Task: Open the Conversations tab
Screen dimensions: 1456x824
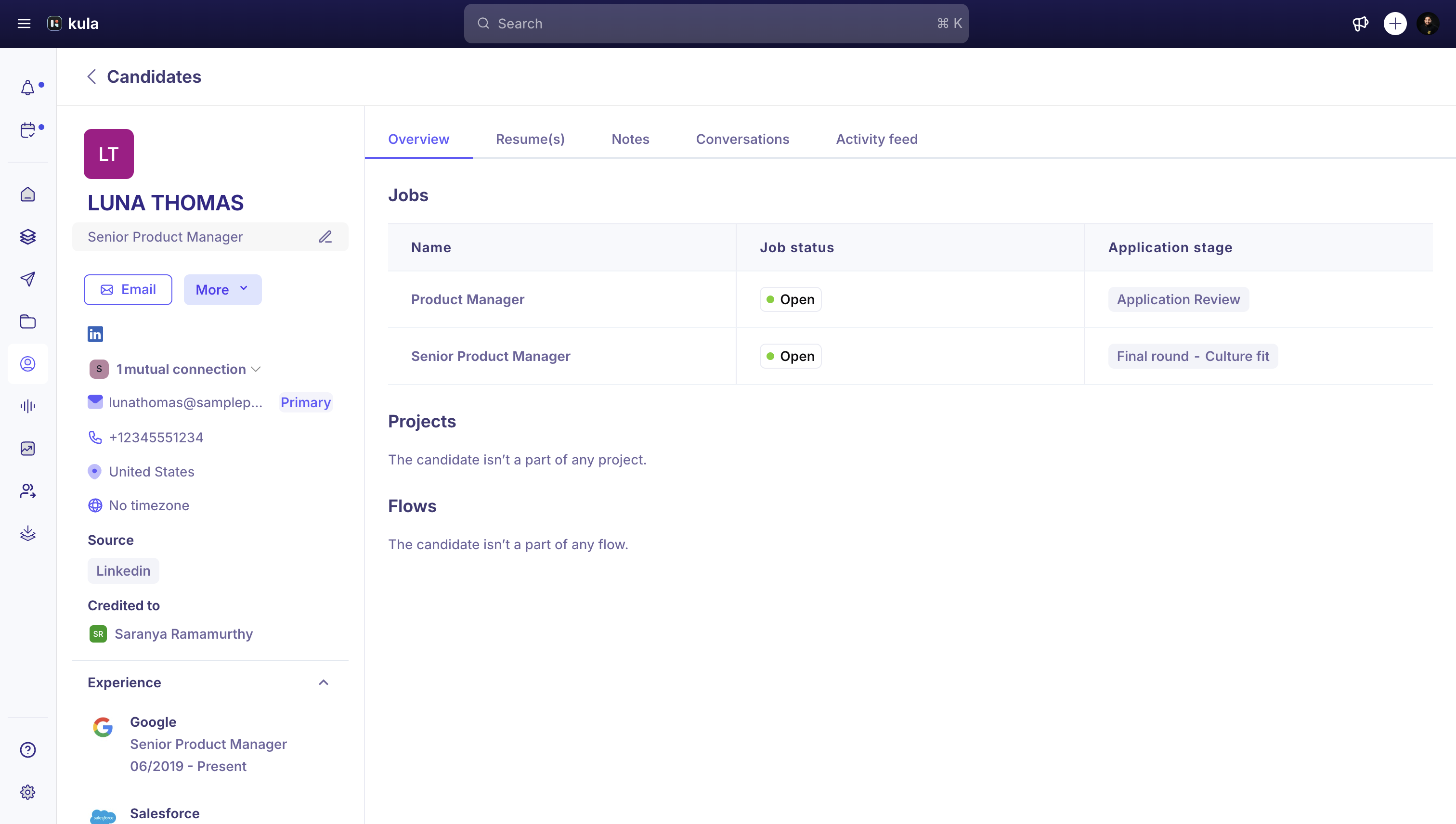Action: (x=742, y=139)
